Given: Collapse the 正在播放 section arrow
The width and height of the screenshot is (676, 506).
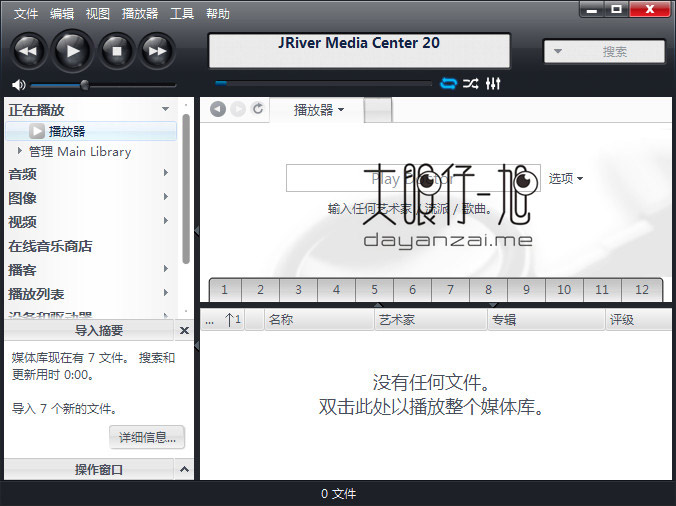Looking at the screenshot, I should 166,109.
